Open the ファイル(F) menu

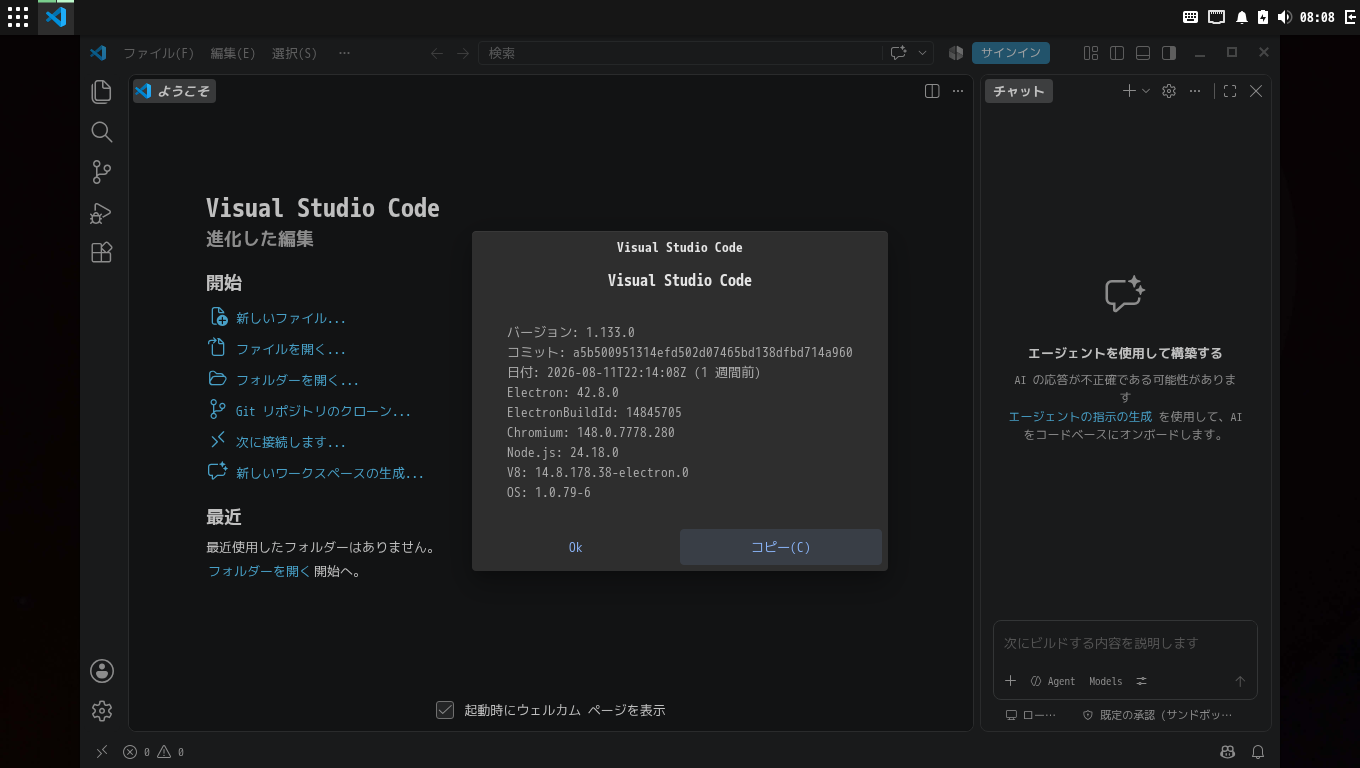158,53
